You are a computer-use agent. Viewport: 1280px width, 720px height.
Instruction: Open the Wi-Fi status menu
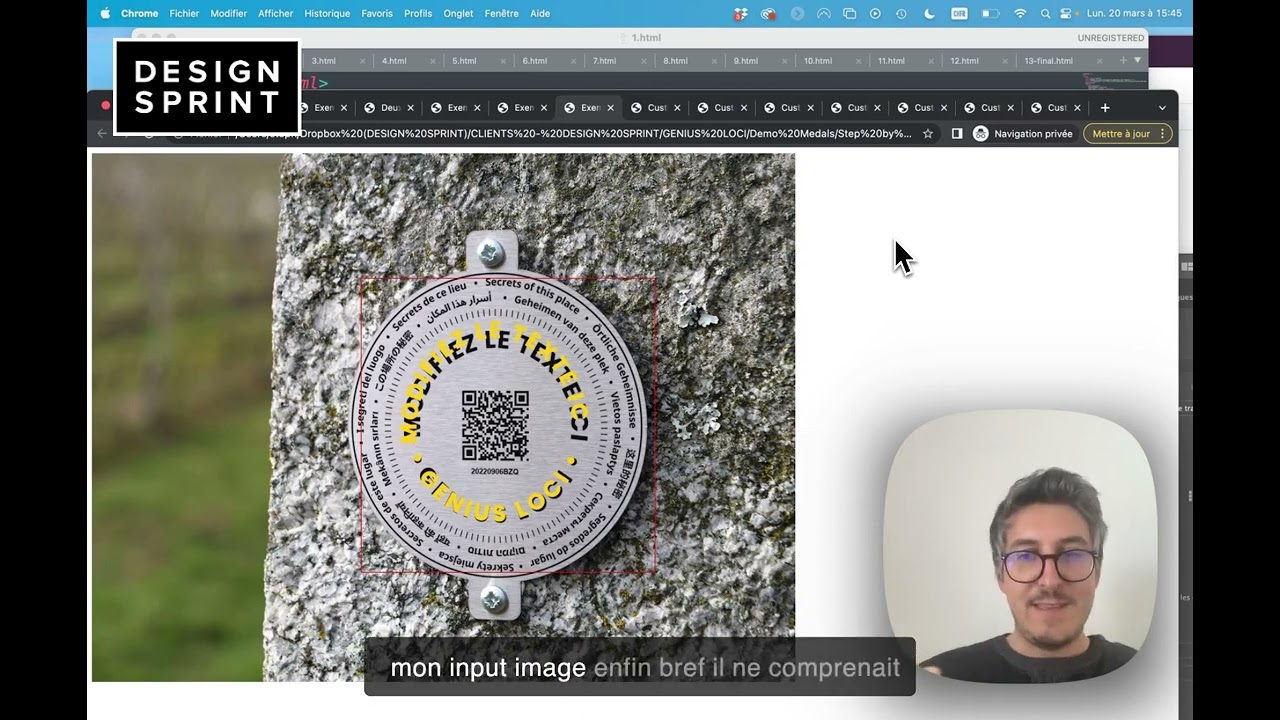click(1020, 13)
